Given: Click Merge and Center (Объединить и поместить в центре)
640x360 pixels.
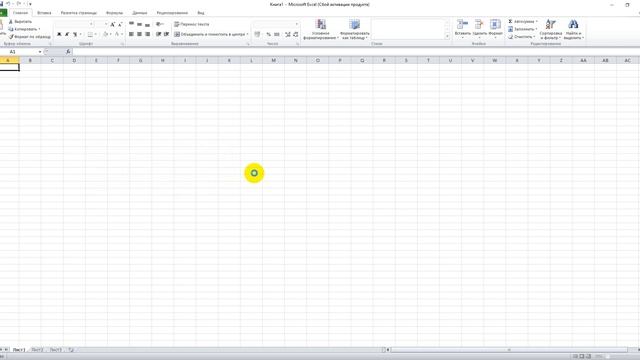Looking at the screenshot, I should [209, 34].
